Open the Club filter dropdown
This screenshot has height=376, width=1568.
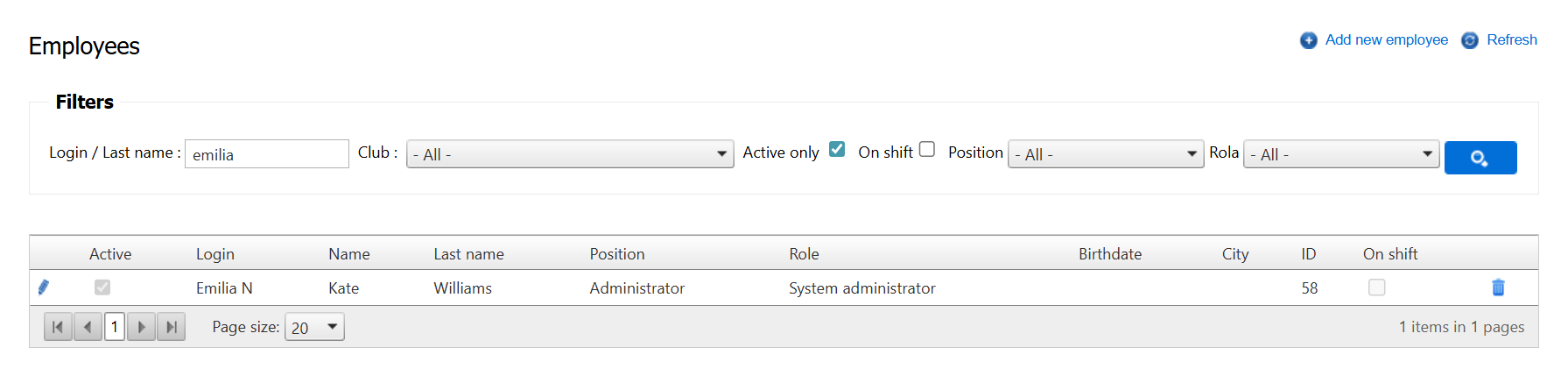pos(570,154)
